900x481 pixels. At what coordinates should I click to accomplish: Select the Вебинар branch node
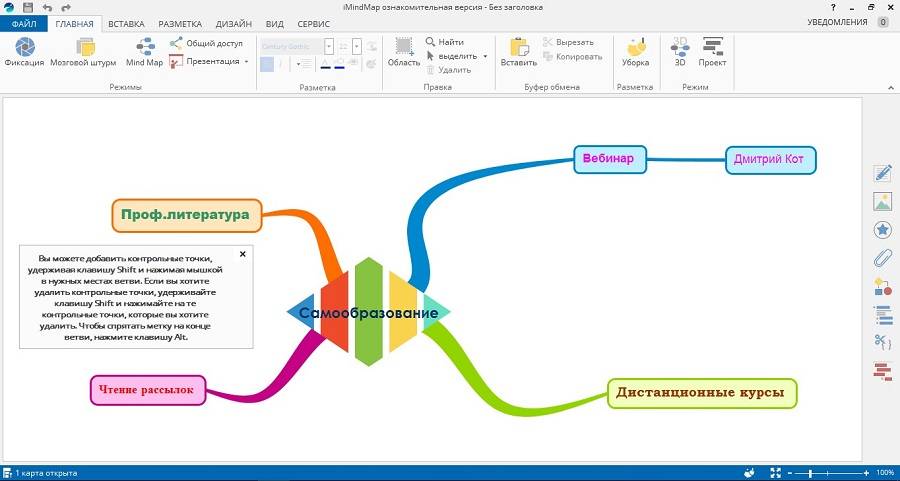(x=610, y=158)
